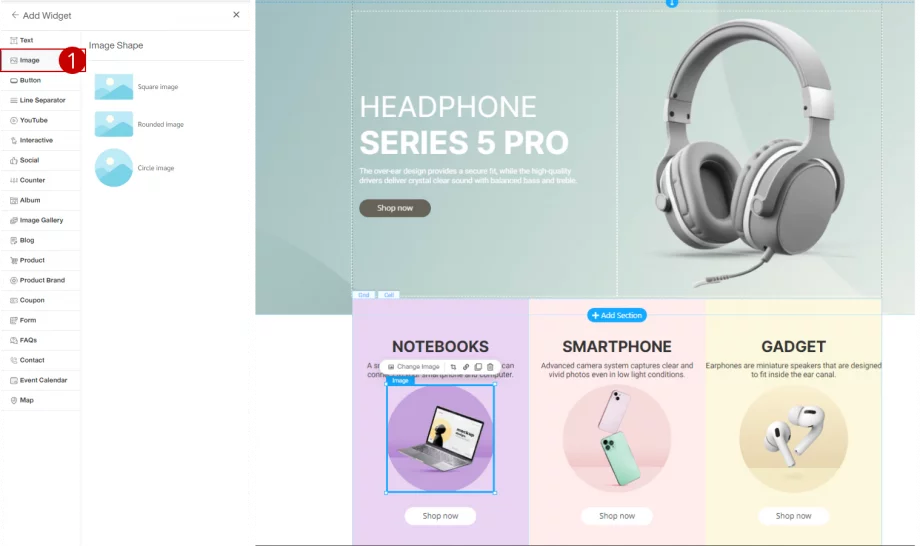This screenshot has width=920, height=546.
Task: Open the Image Gallery widget
Action: (40, 221)
